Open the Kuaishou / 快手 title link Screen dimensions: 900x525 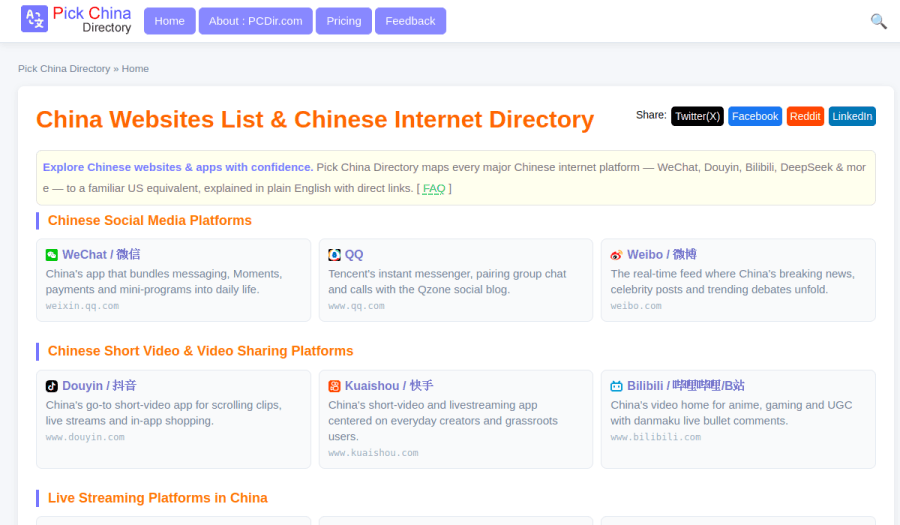click(x=389, y=386)
